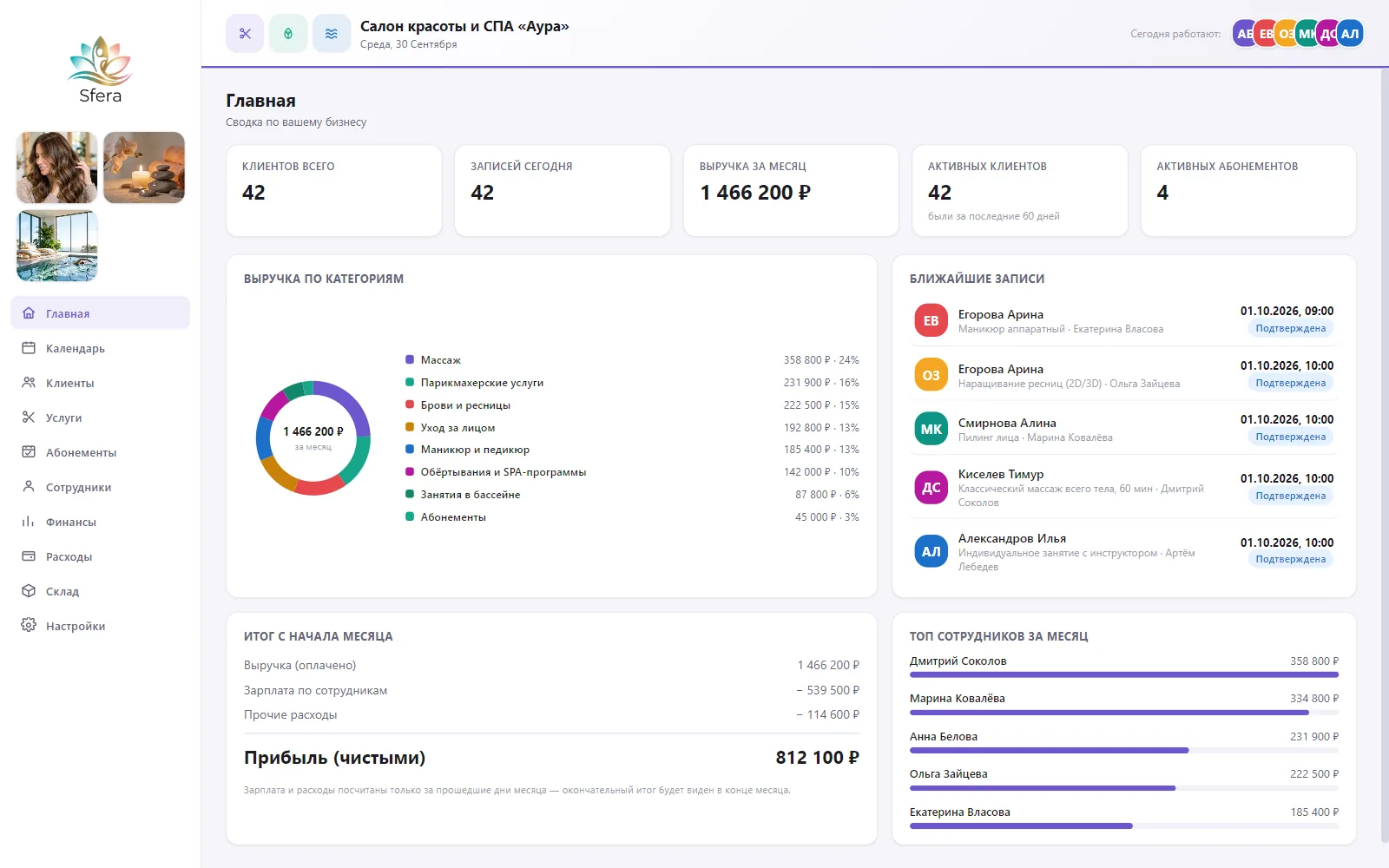This screenshot has height=868, width=1389.
Task: Click the checklist icon beside Абонементы
Action: coord(29,452)
